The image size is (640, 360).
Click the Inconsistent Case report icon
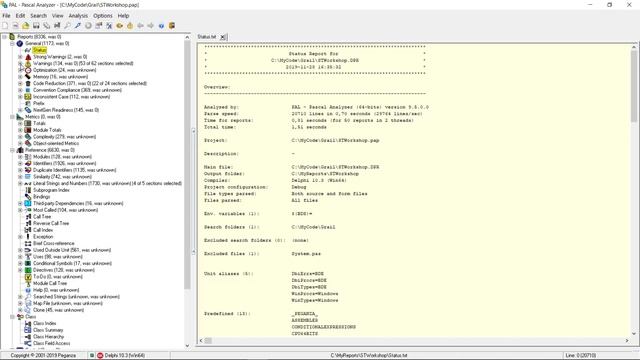coord(28,97)
